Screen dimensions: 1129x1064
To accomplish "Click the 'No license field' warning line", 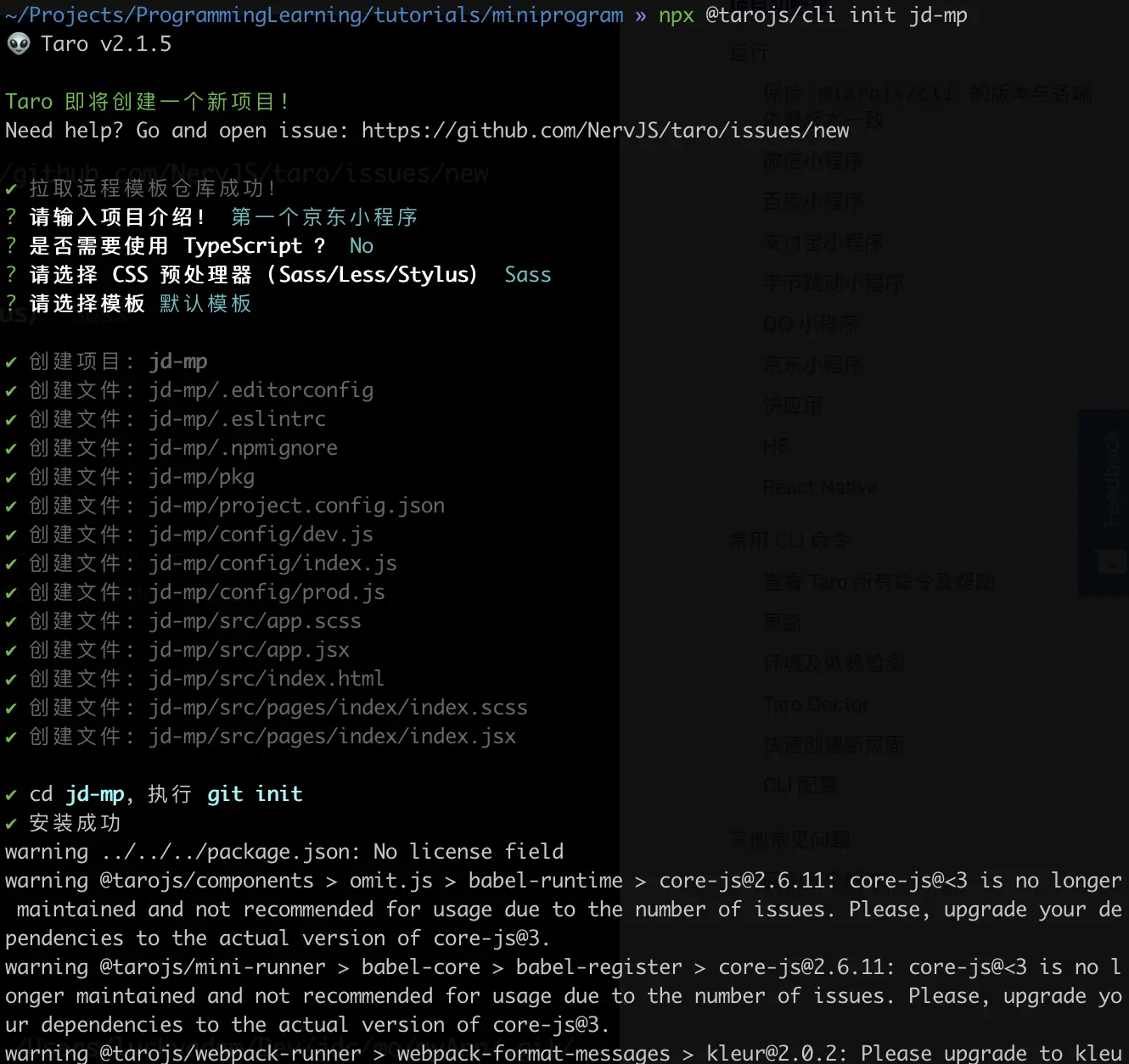I will [284, 852].
